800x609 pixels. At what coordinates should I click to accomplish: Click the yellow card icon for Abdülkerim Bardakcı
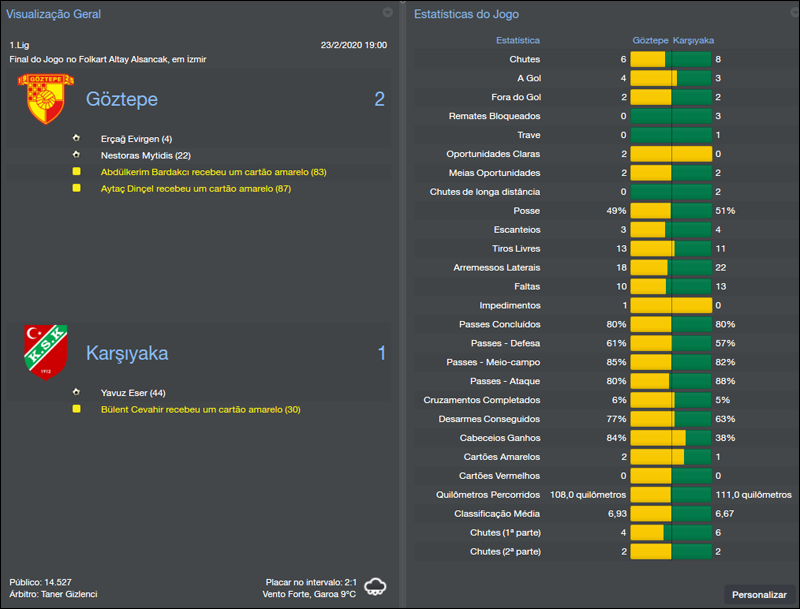pos(76,172)
